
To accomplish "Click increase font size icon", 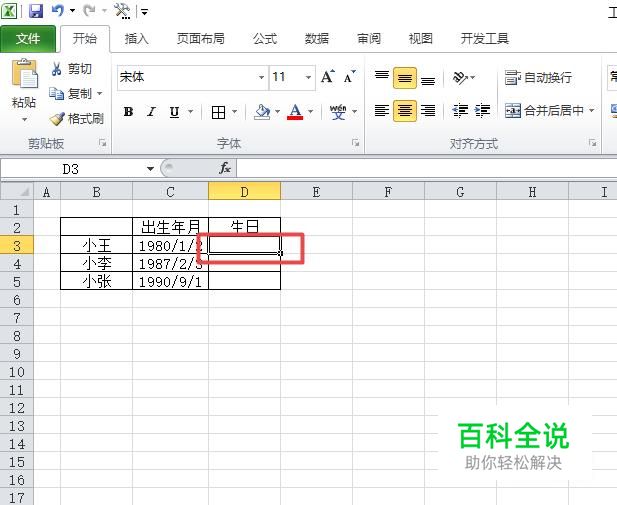I will [x=327, y=76].
